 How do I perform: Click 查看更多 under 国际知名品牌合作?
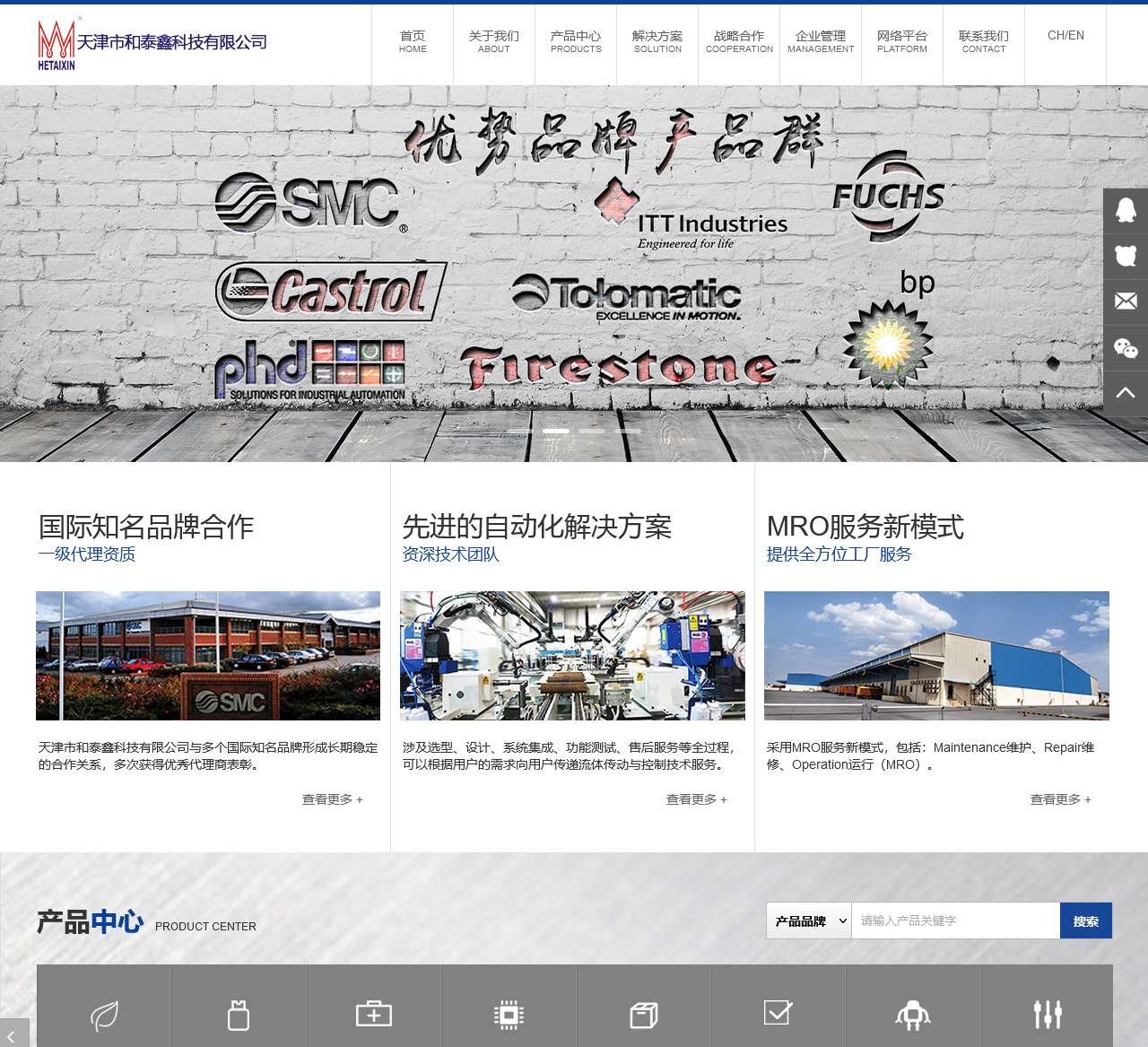pos(333,799)
